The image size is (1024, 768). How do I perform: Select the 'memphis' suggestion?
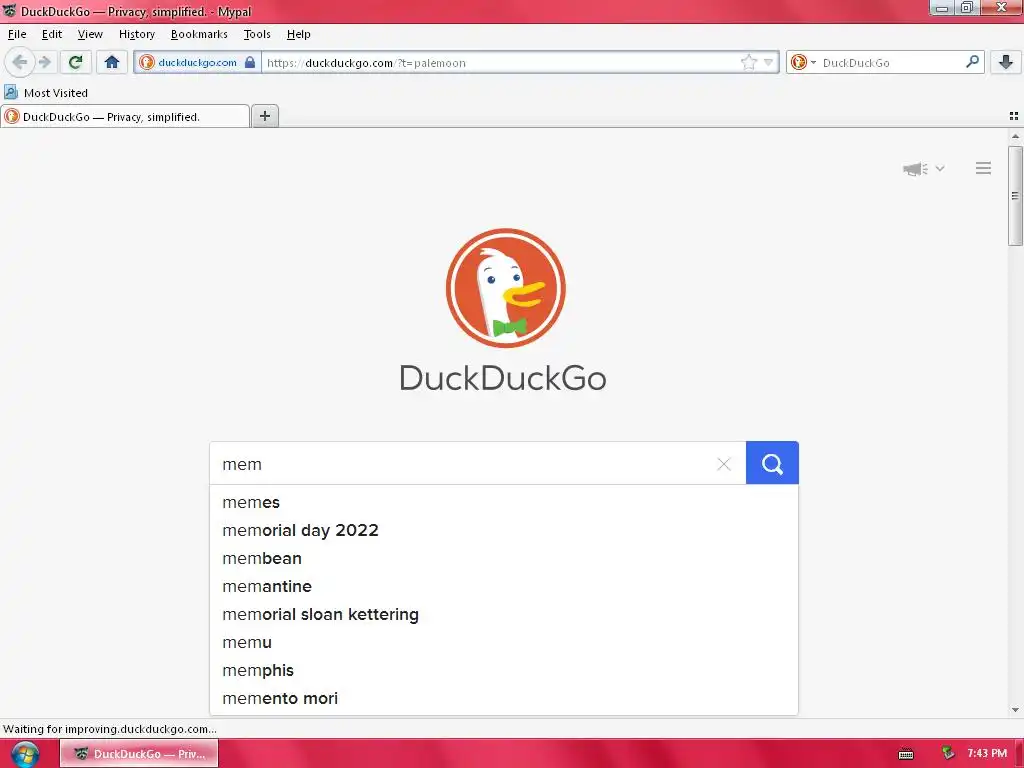pyautogui.click(x=504, y=671)
